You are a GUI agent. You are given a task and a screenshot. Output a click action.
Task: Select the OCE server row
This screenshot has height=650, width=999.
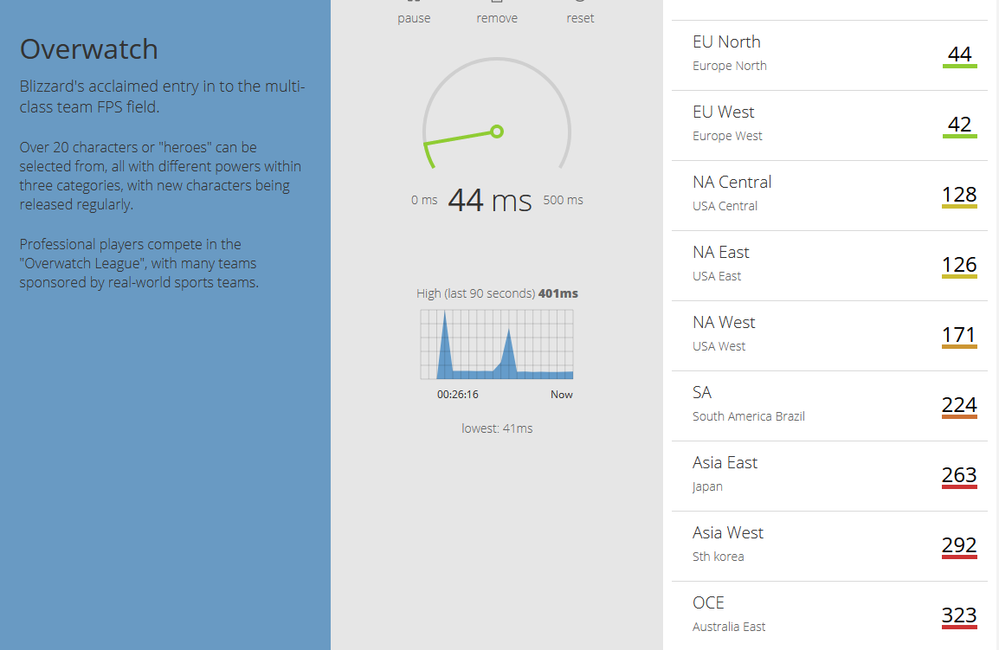click(x=830, y=616)
